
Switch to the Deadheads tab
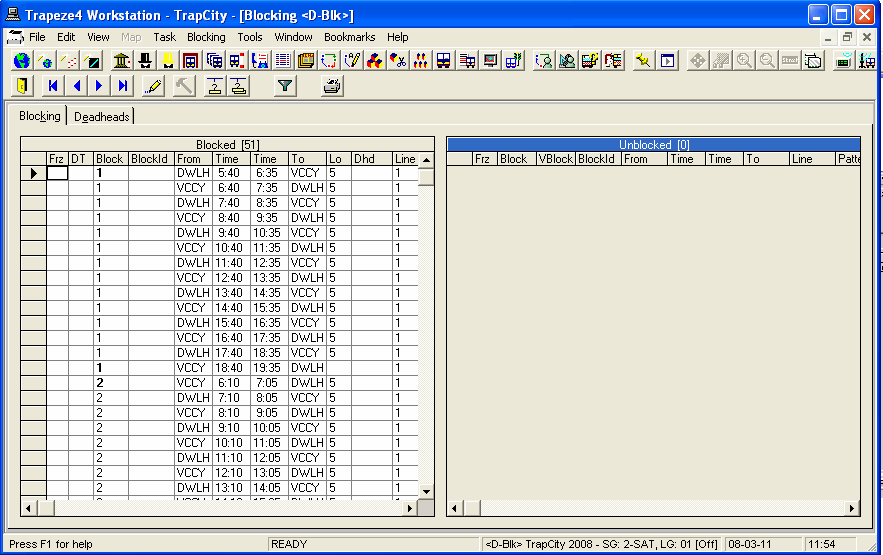[102, 117]
